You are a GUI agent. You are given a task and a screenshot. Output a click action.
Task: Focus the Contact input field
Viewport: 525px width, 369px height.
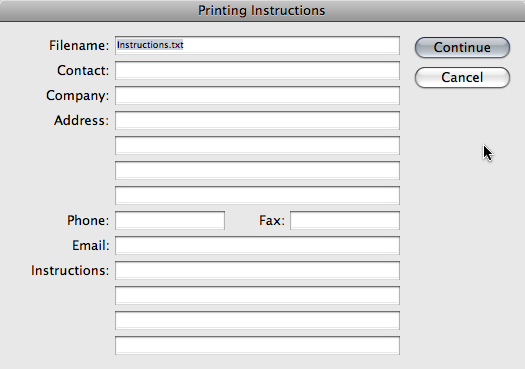tap(257, 70)
